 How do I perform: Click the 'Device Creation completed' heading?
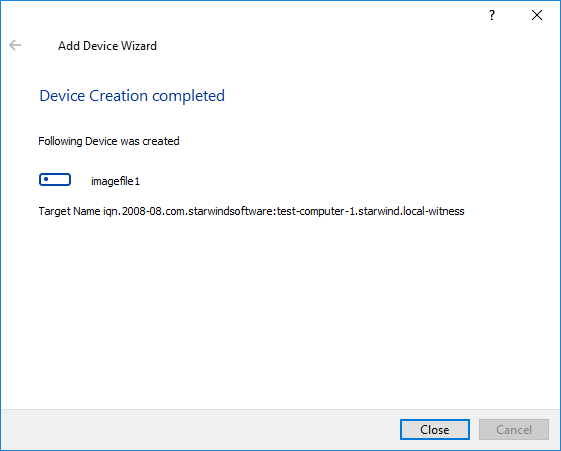coord(132,96)
